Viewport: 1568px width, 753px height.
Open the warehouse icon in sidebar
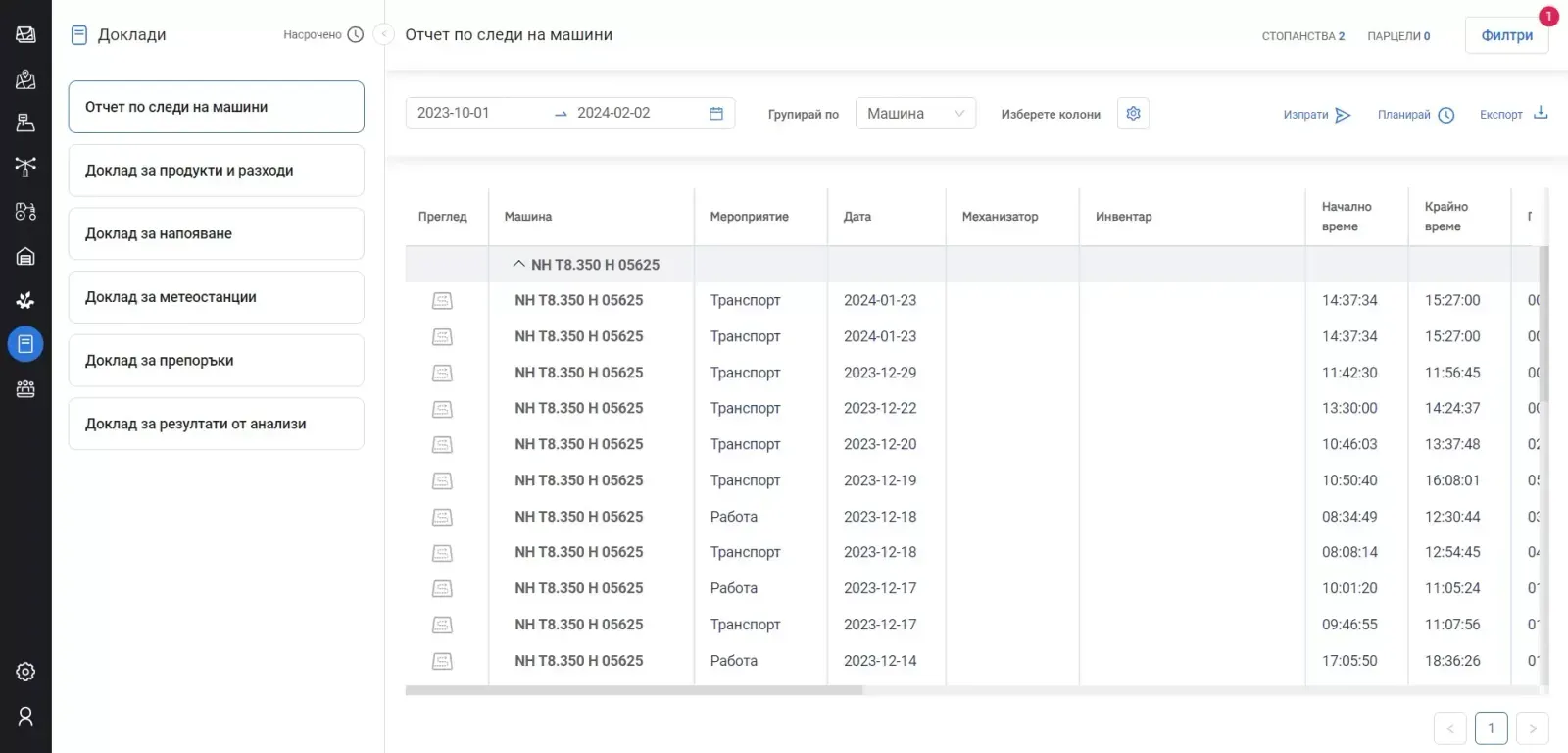[25, 257]
